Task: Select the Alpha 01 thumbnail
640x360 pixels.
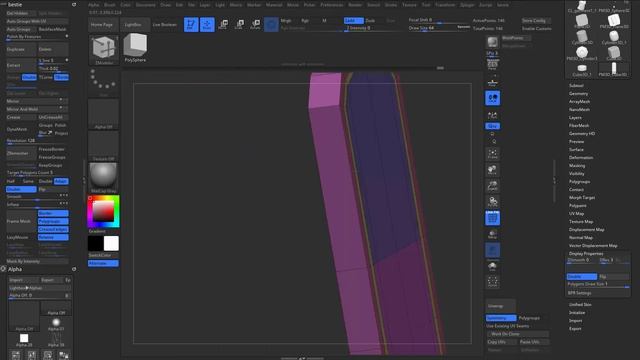Action: pos(56,325)
